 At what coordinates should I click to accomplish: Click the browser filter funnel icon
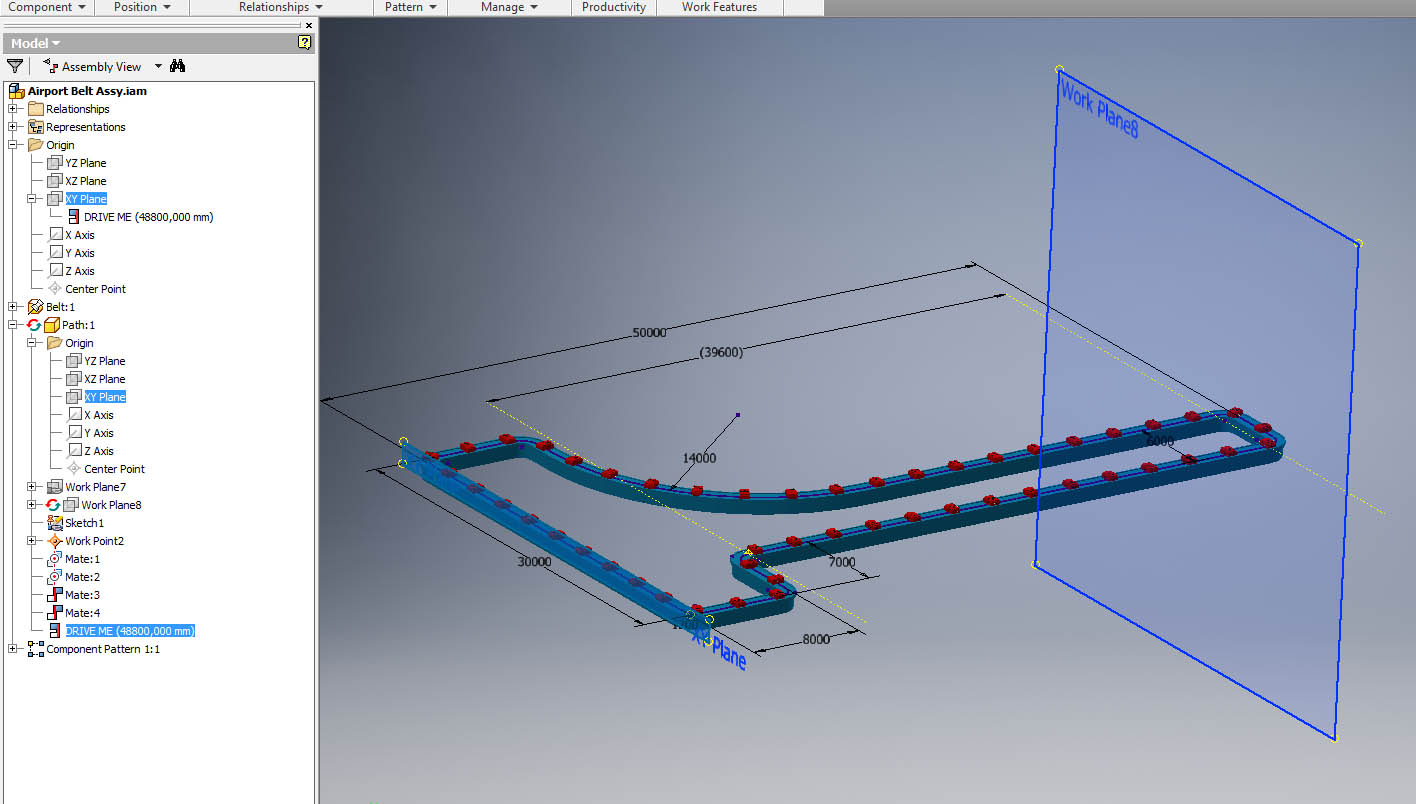point(15,66)
